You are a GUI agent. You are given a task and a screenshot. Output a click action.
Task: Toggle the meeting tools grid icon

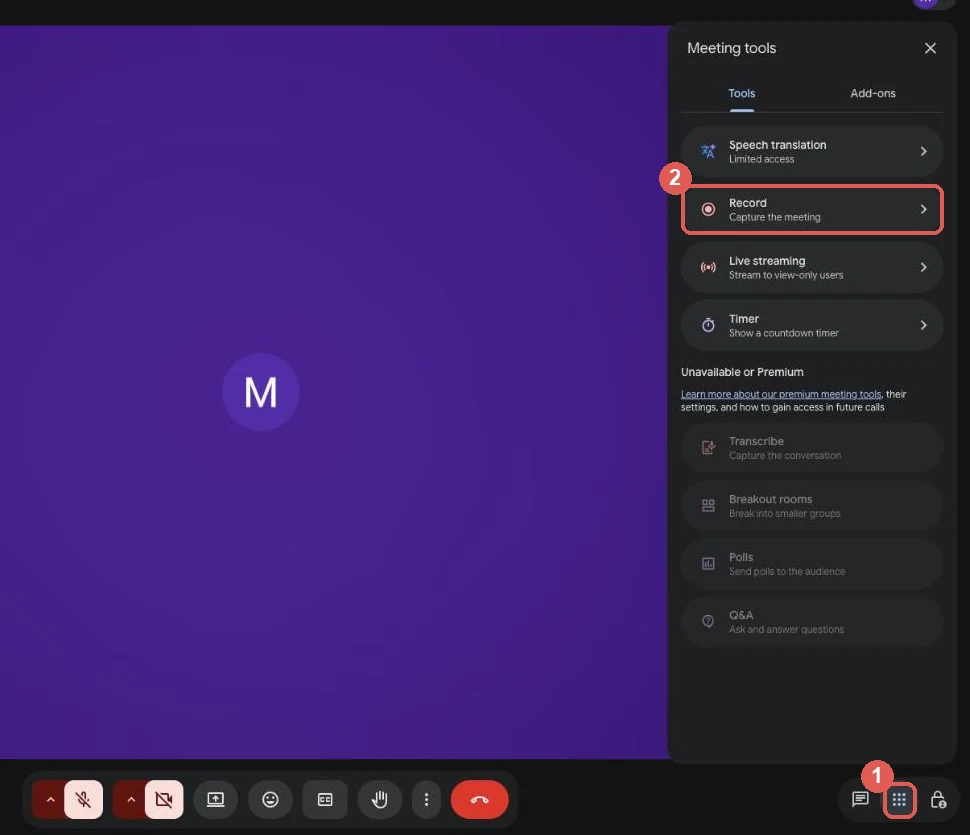(x=899, y=799)
